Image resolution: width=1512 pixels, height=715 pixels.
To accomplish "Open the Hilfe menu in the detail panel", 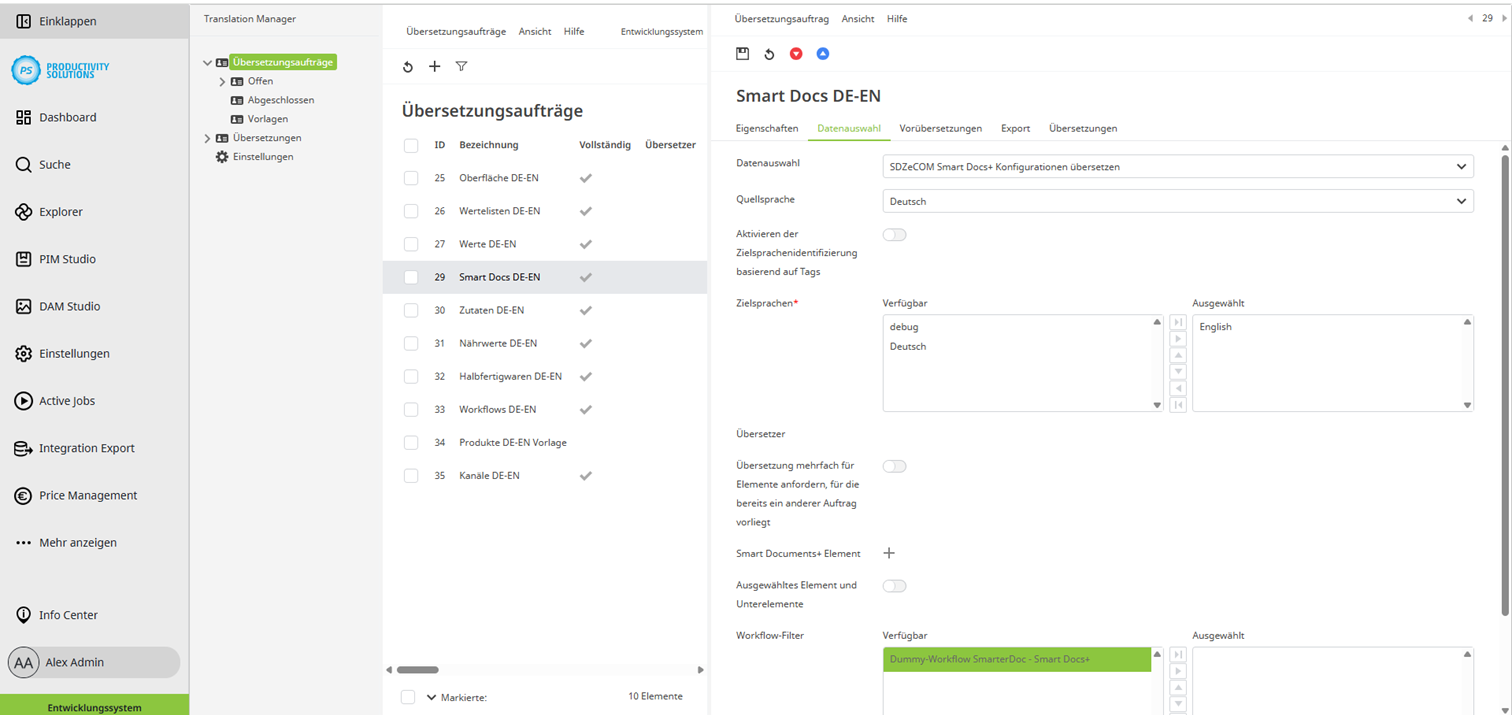I will 896,18.
